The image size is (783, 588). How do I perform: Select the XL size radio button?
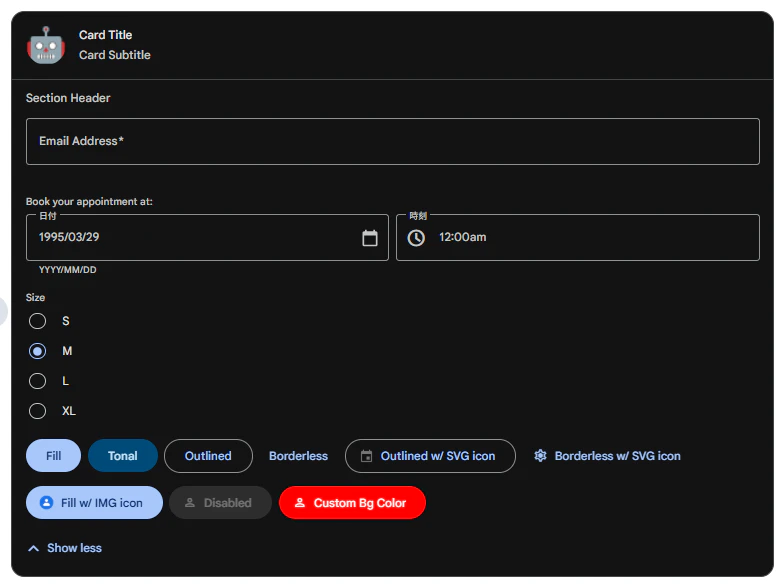click(x=37, y=411)
